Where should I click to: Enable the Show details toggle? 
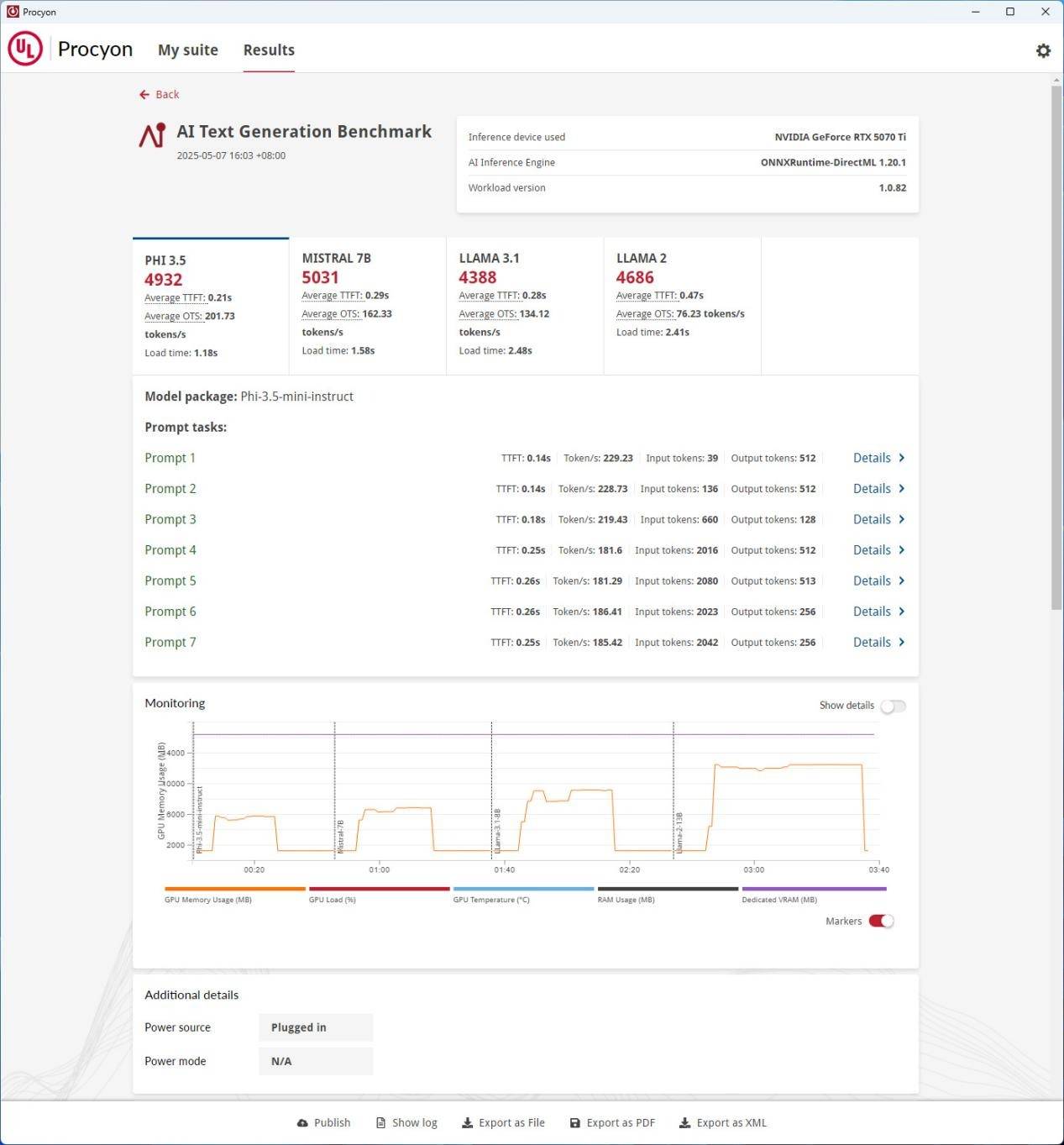pyautogui.click(x=892, y=706)
